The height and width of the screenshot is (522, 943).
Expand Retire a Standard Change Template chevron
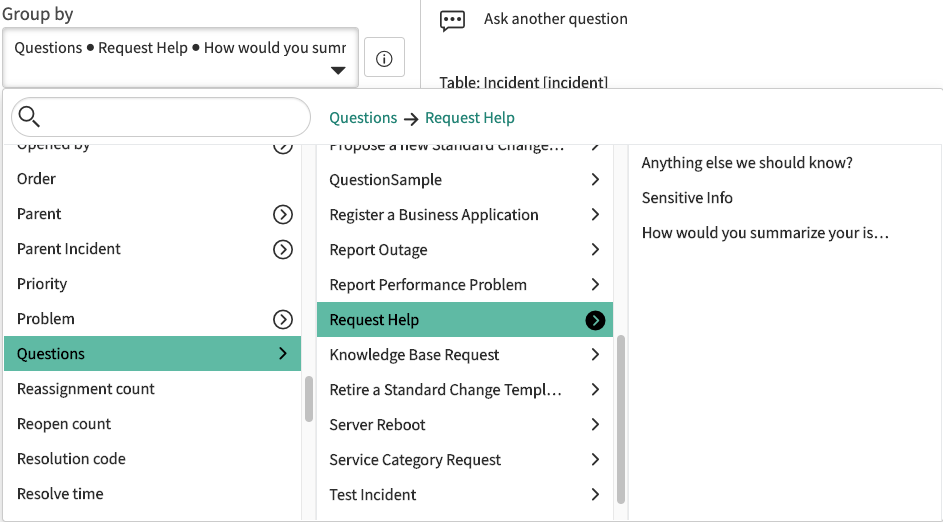[595, 390]
